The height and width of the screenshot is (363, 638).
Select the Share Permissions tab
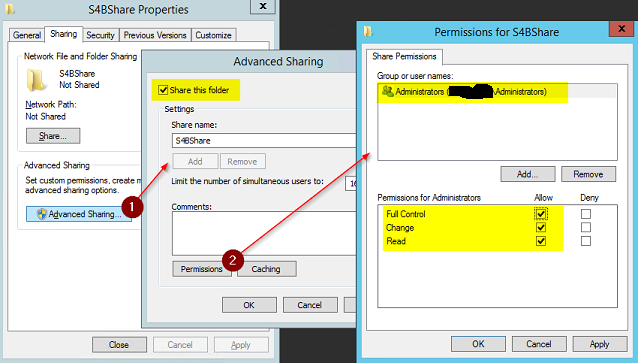404,56
